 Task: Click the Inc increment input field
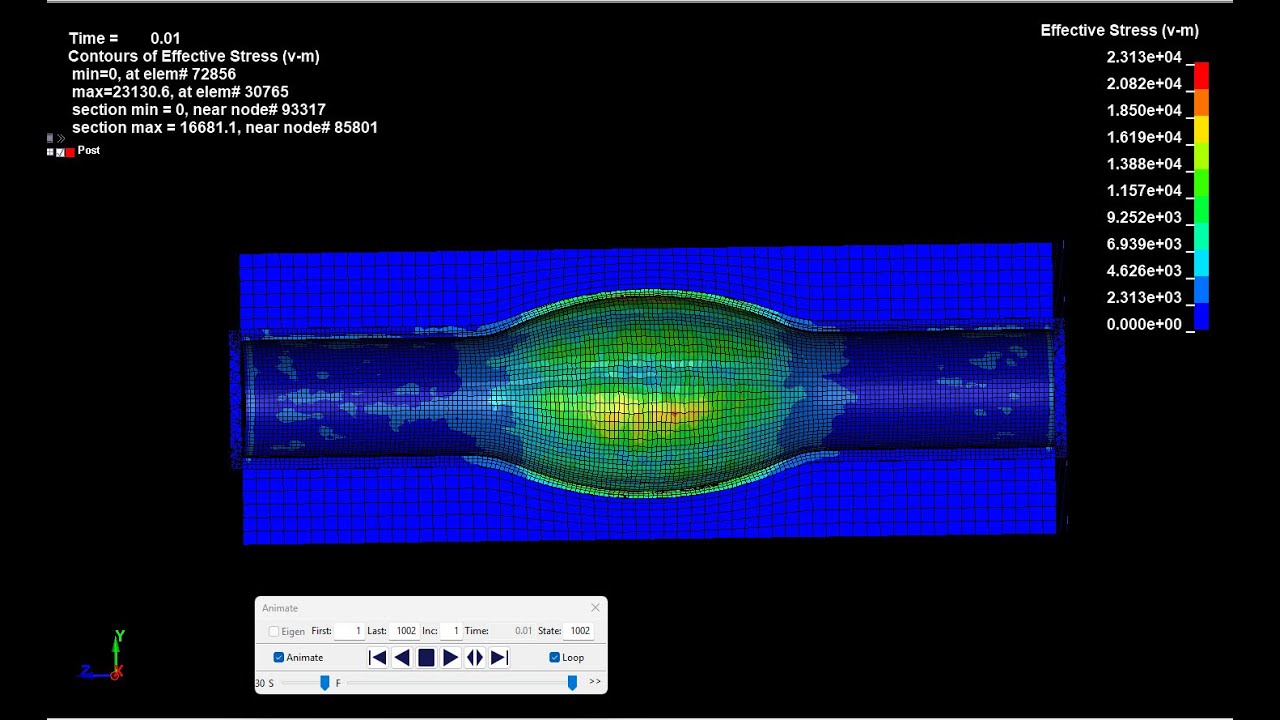point(451,631)
